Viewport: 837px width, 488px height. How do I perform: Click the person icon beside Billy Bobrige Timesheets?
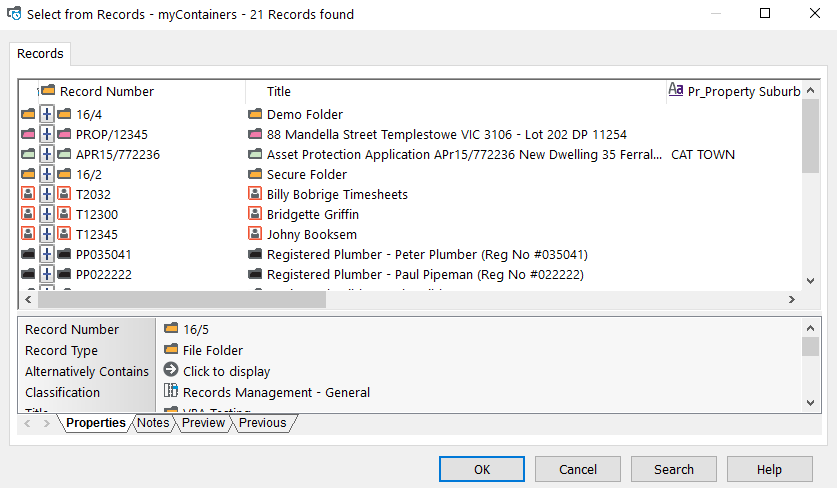tap(255, 195)
